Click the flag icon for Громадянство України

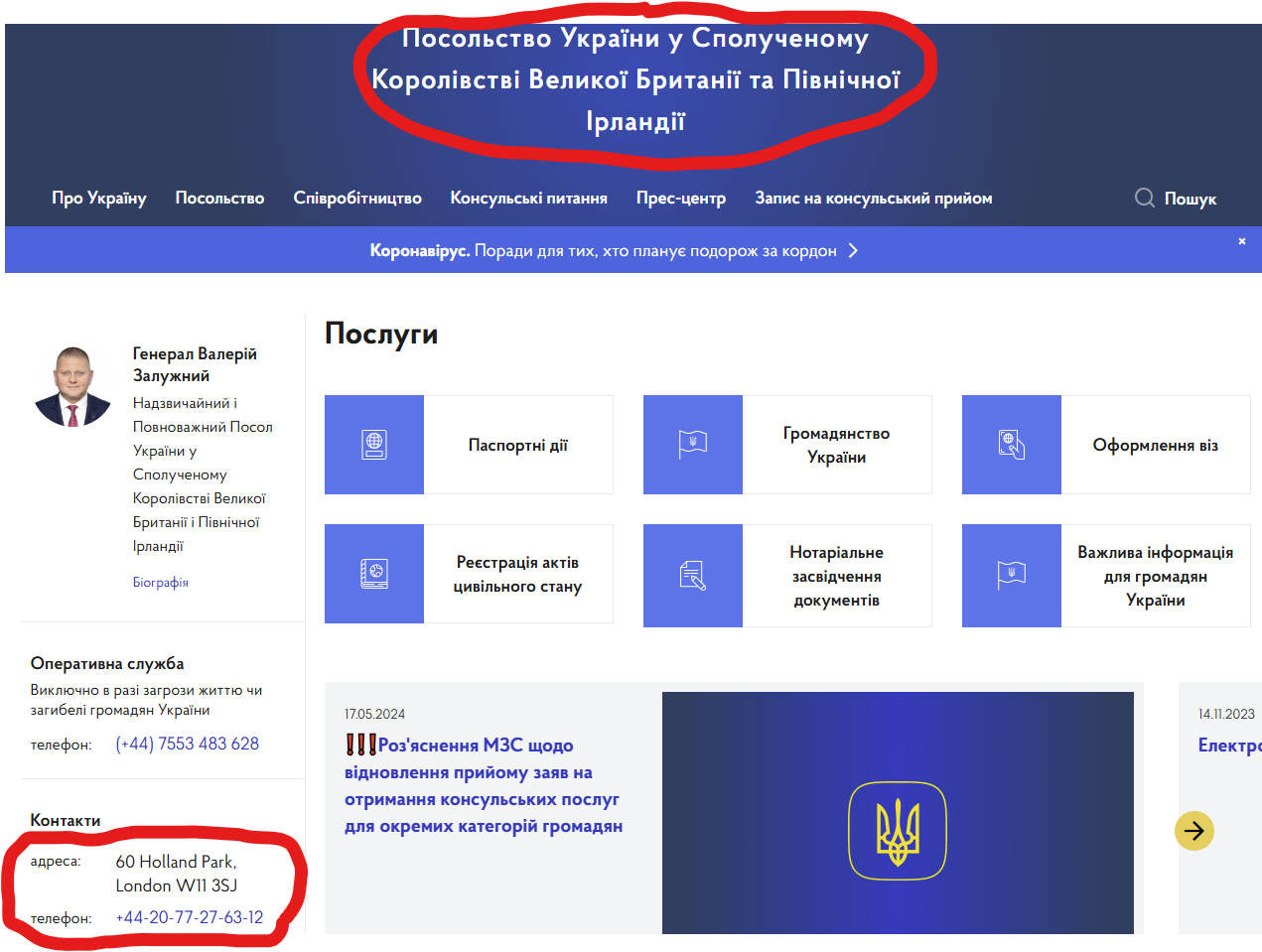(693, 445)
